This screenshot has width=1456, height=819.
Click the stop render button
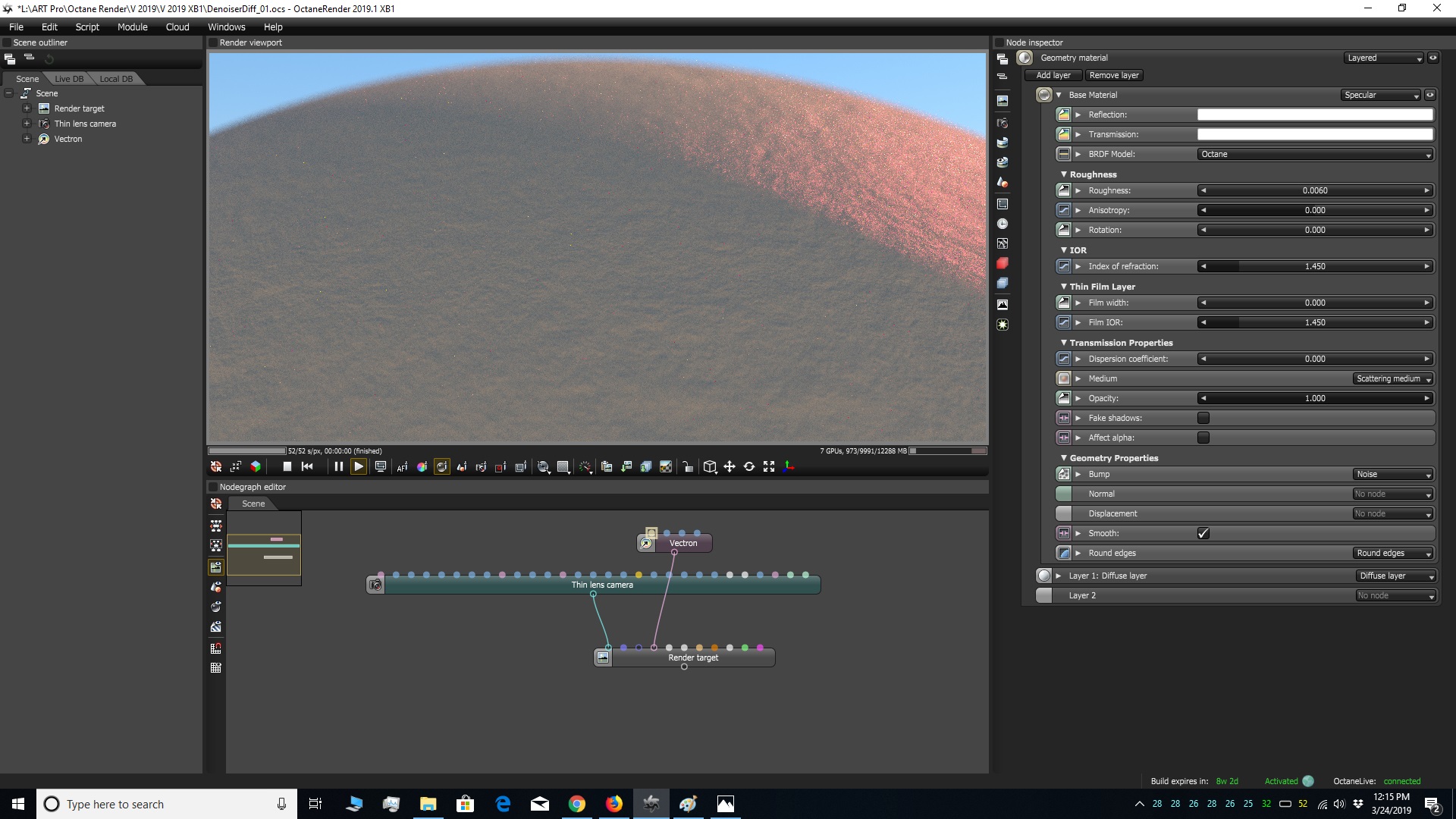click(287, 467)
